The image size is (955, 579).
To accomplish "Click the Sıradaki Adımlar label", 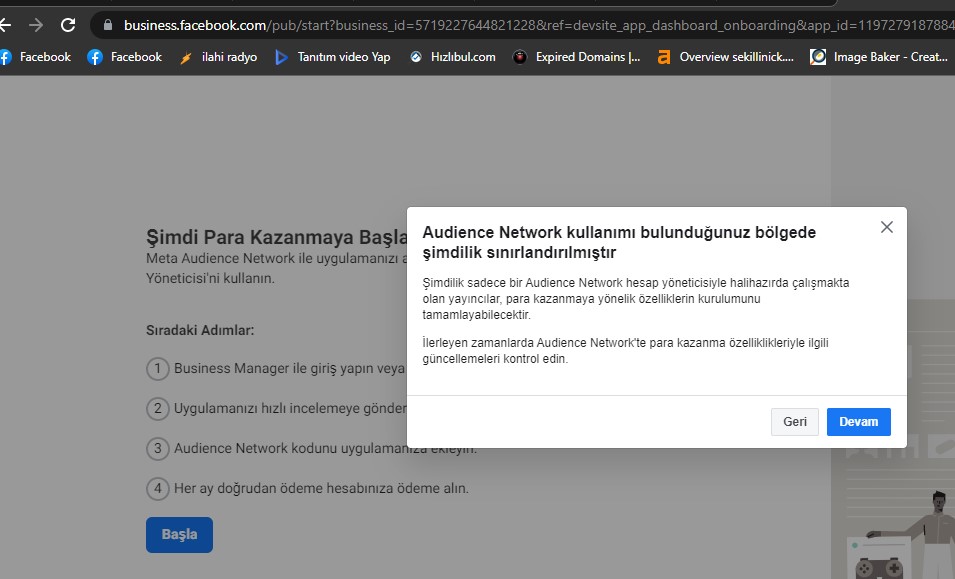I will (200, 330).
